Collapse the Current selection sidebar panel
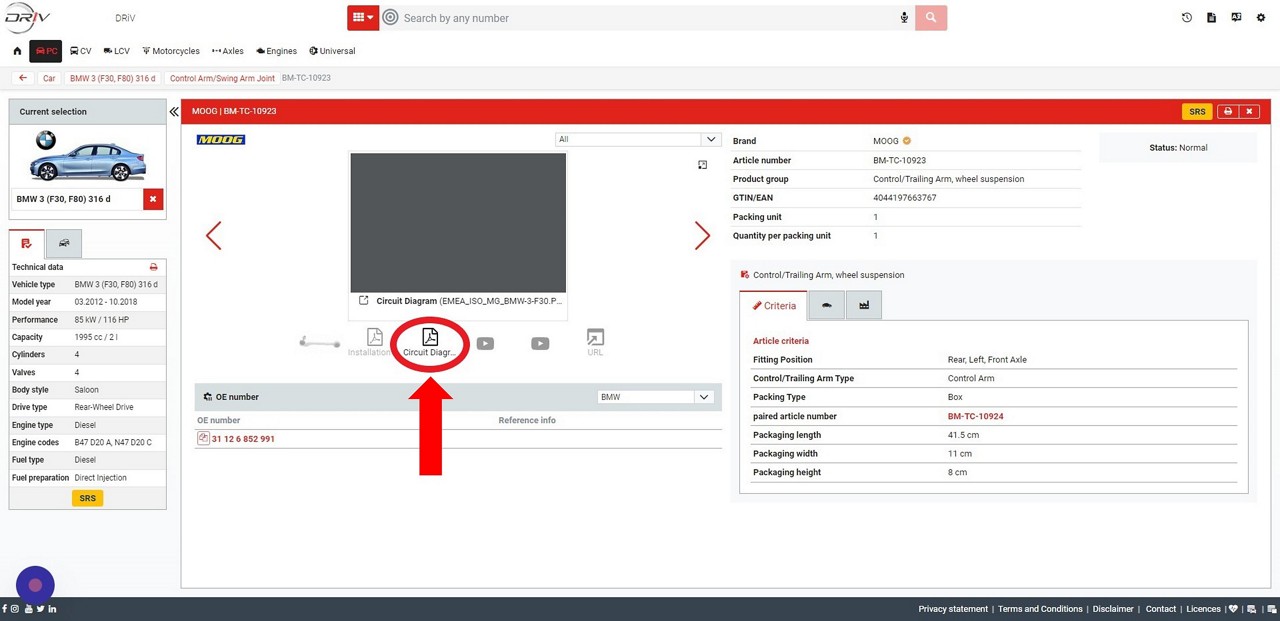The height and width of the screenshot is (621, 1280). [174, 112]
